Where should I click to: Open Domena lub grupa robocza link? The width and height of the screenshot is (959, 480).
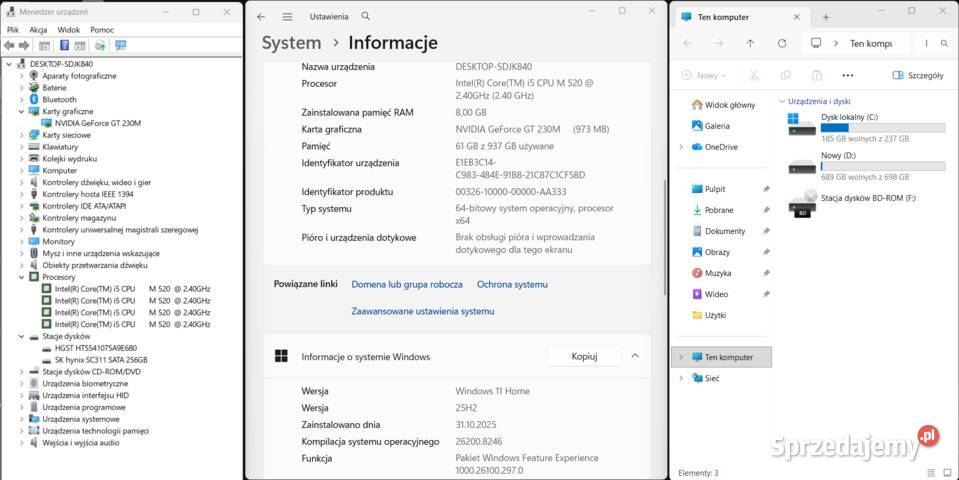click(x=407, y=284)
